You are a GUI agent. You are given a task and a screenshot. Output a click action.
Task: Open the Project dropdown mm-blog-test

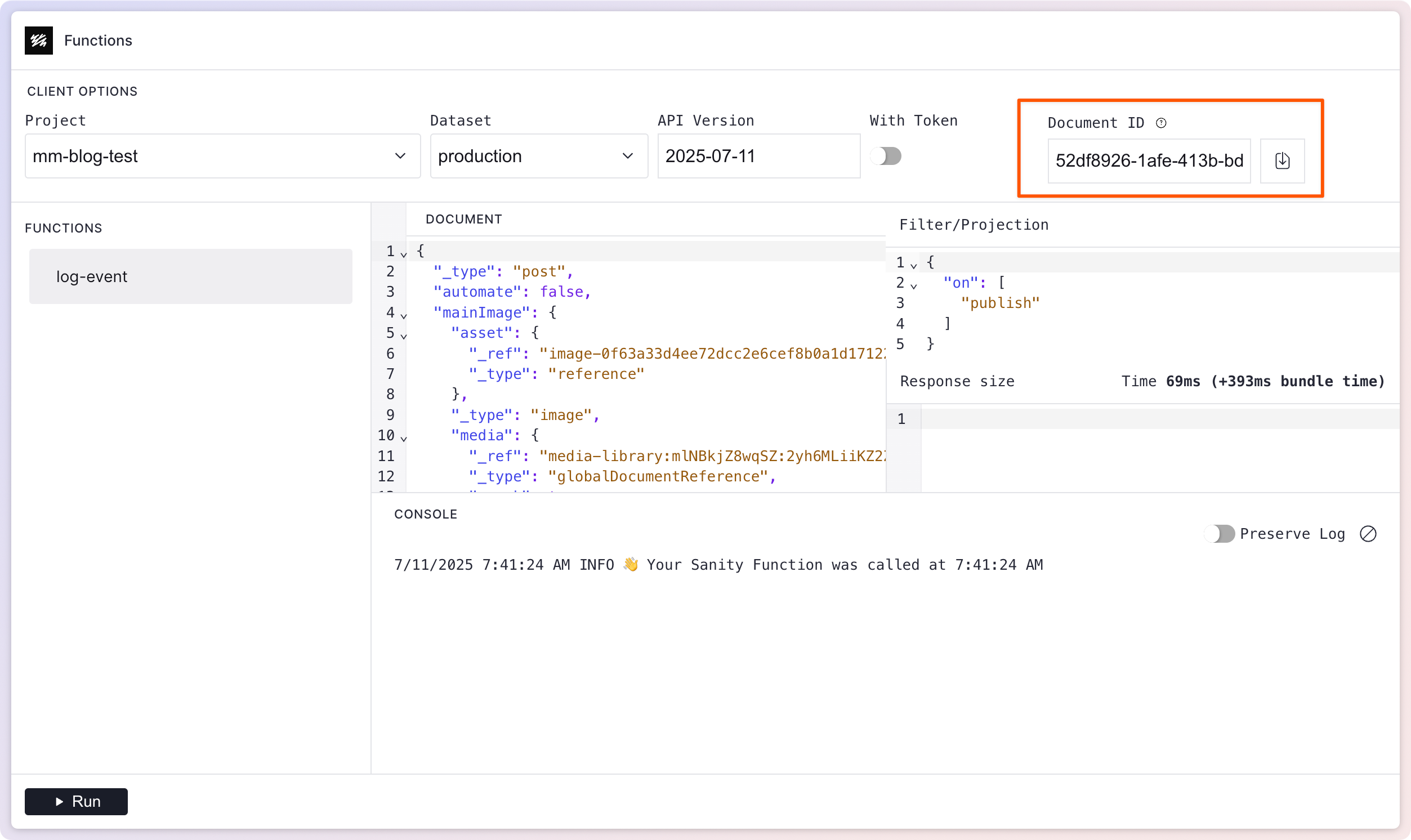222,155
